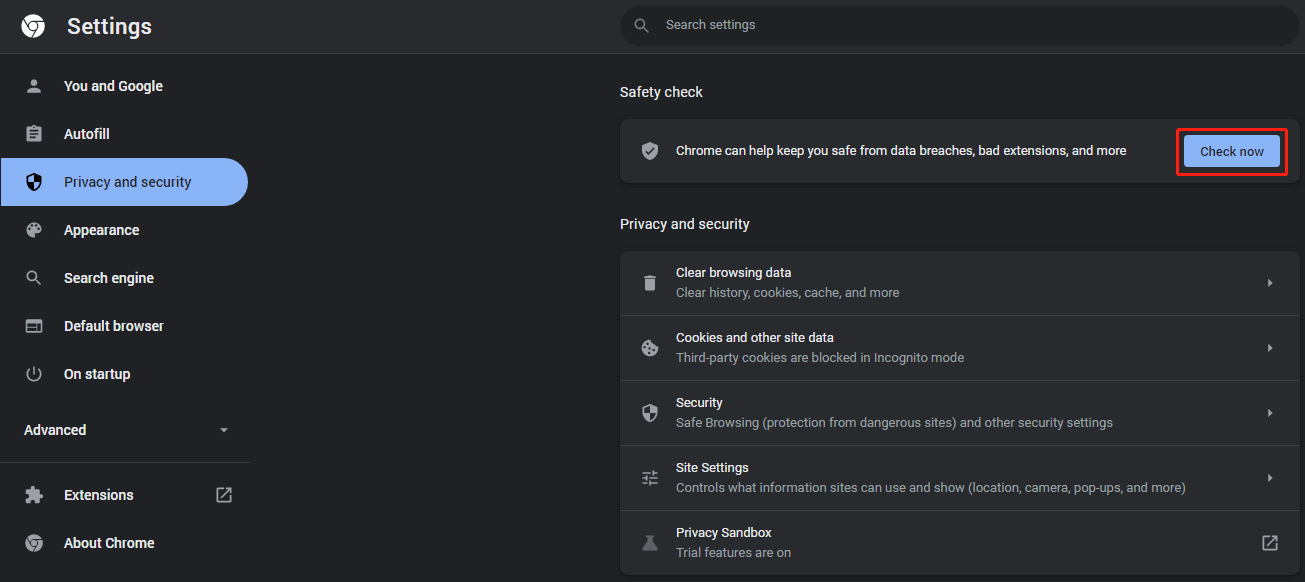Open the Site Settings row arrow
This screenshot has width=1305, height=582.
[1270, 478]
